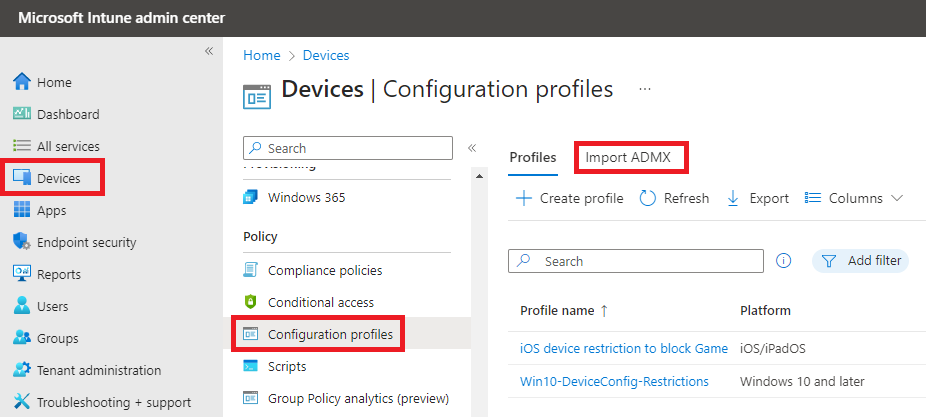926x417 pixels.
Task: Click the Create profile button
Action: (x=569, y=198)
